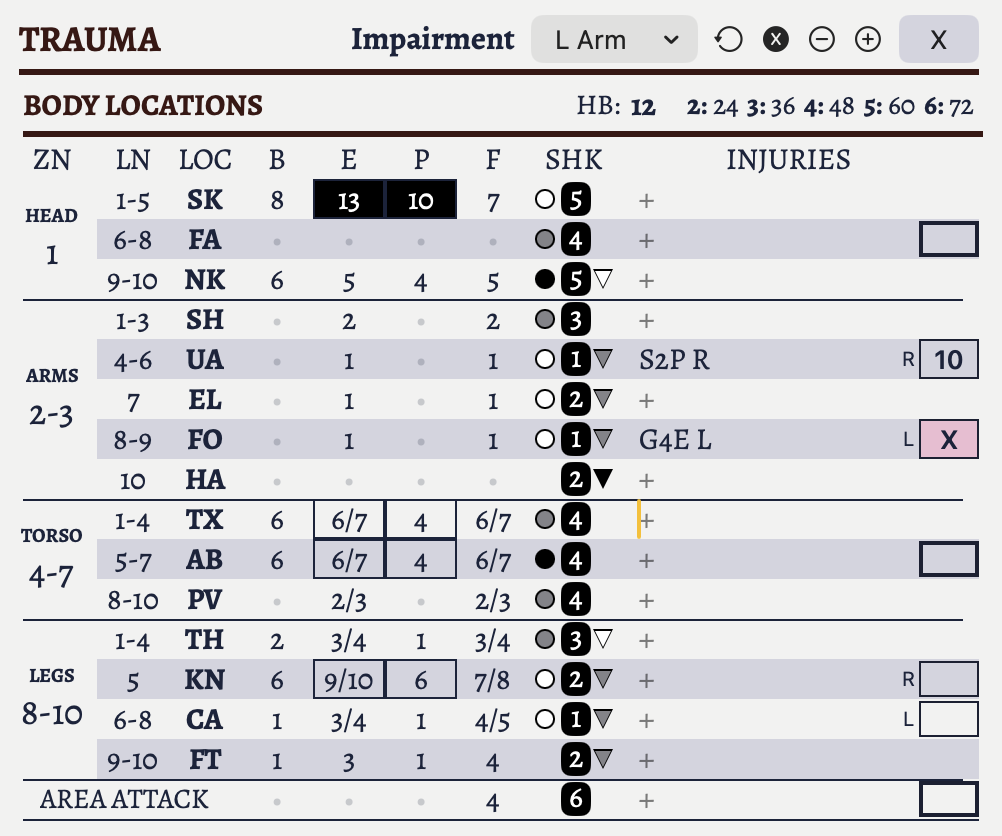
Task: Click the black shock badge 6 for Area Attack
Action: [575, 800]
